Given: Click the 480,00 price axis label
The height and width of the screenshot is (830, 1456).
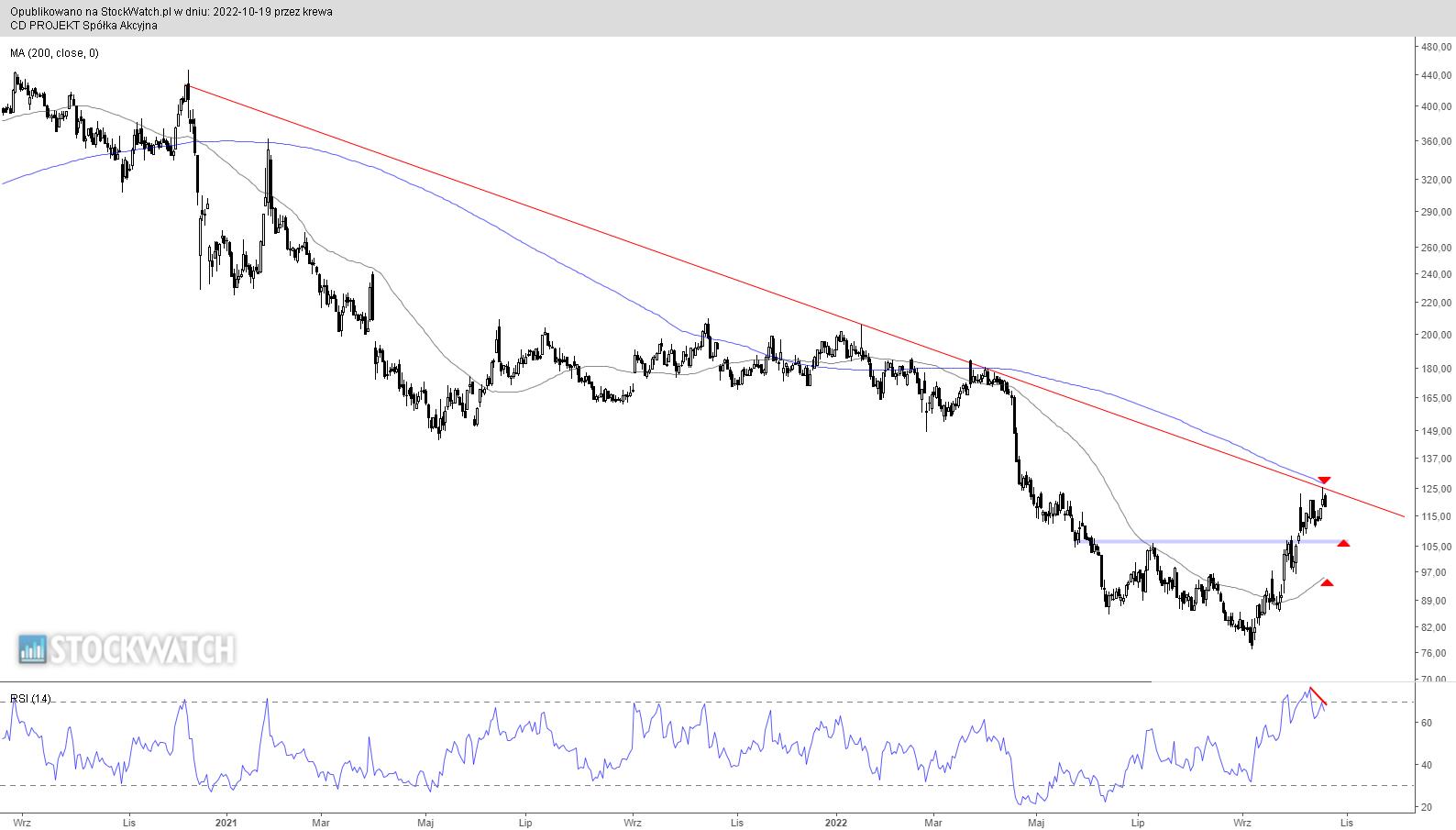Looking at the screenshot, I should [x=1437, y=46].
